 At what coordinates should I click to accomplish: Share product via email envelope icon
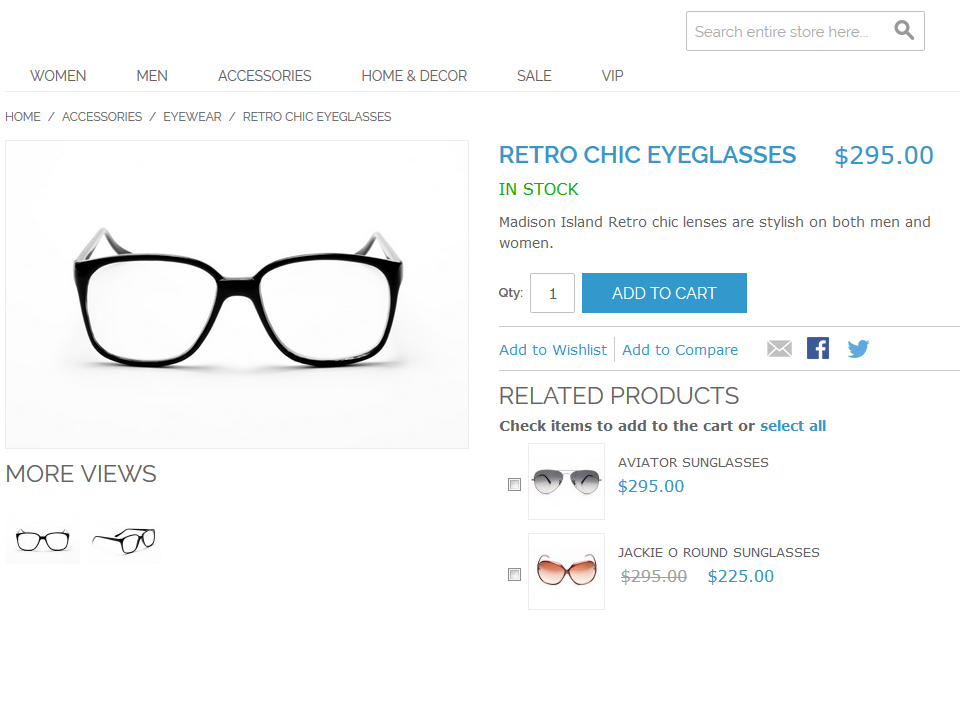[779, 349]
